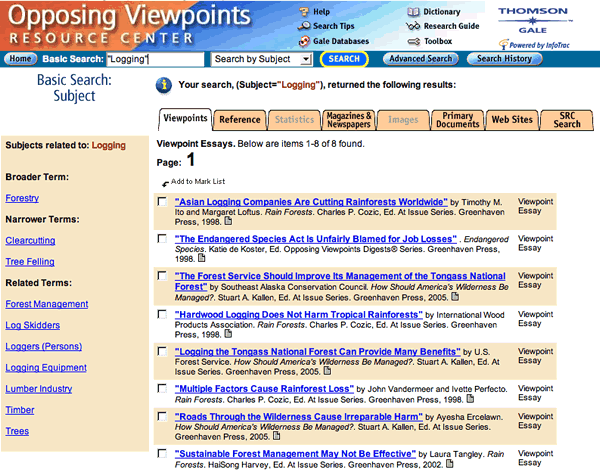Check the box for Asian Logging Companies essay
The height and width of the screenshot is (473, 600).
162,202
